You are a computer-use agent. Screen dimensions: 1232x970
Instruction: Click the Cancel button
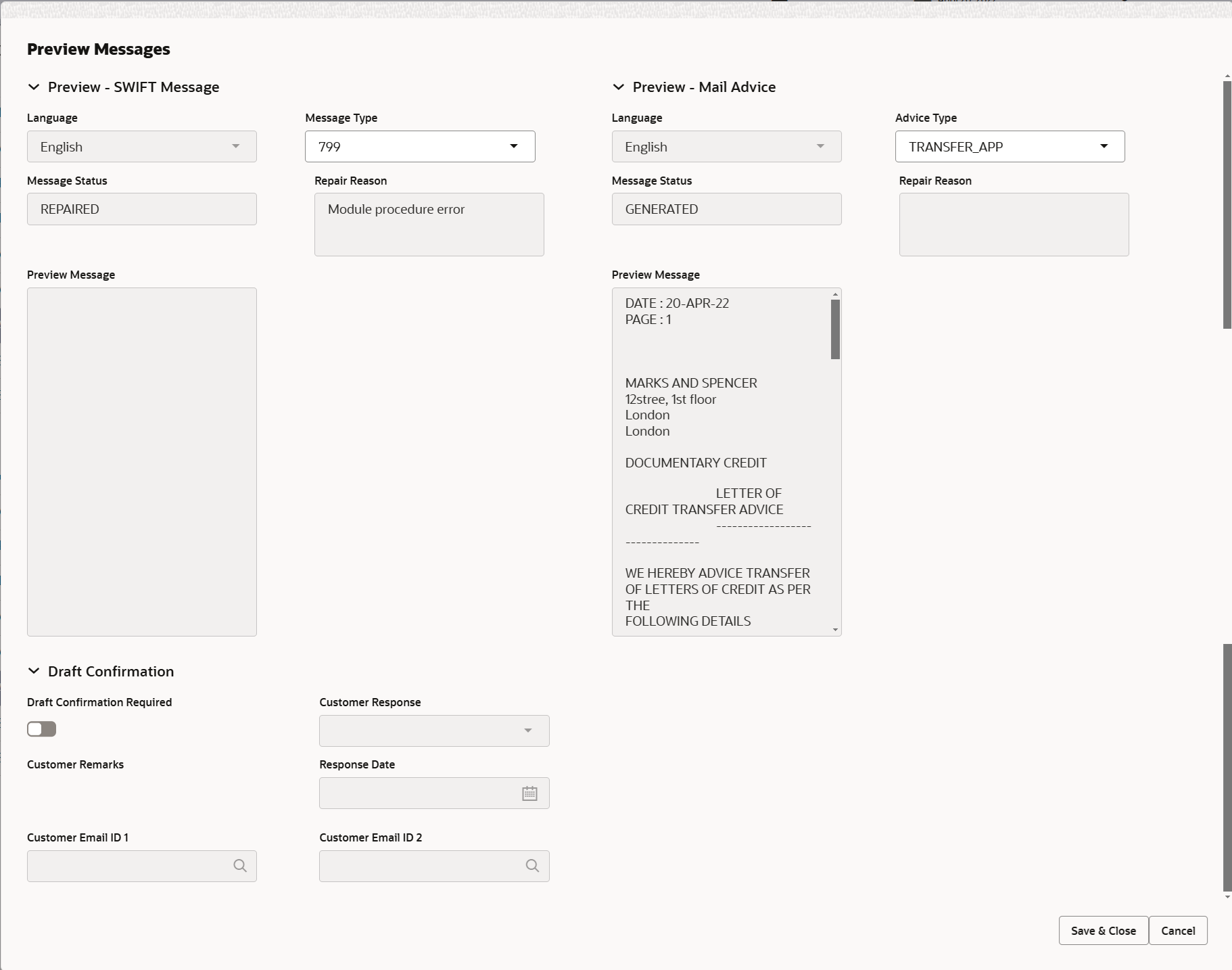coord(1177,930)
